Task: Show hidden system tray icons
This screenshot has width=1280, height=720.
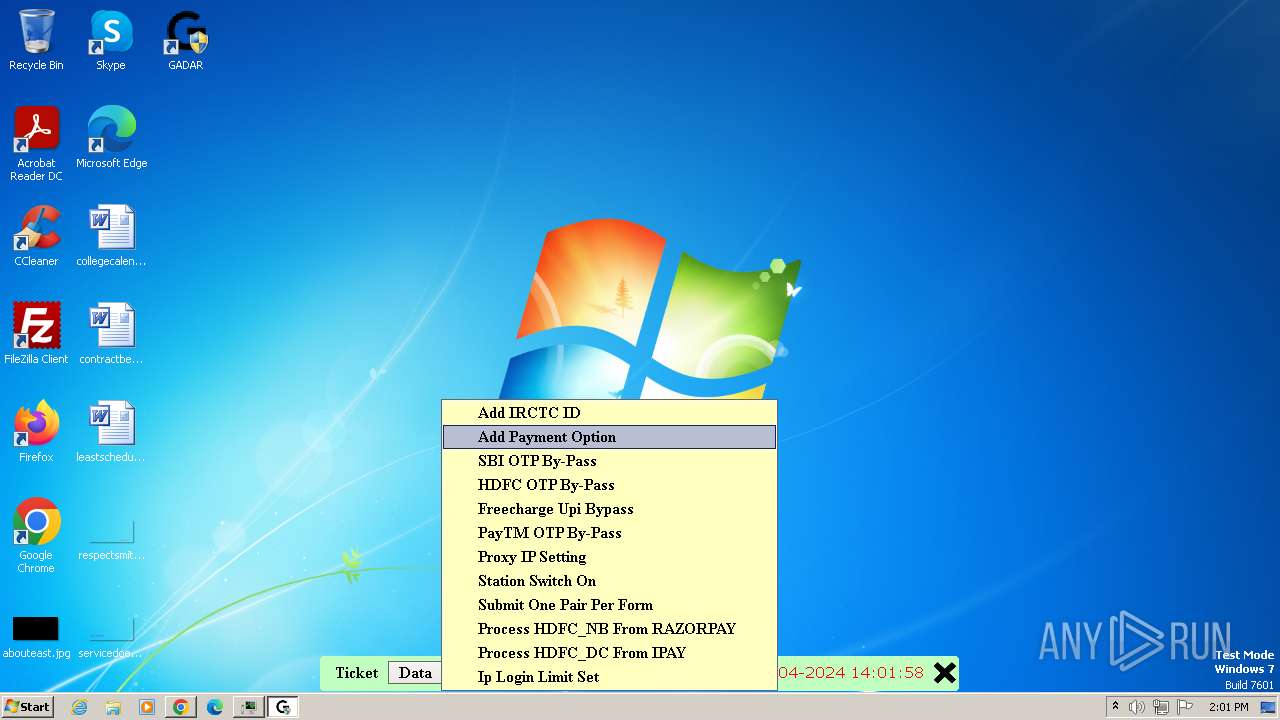Action: [1116, 707]
